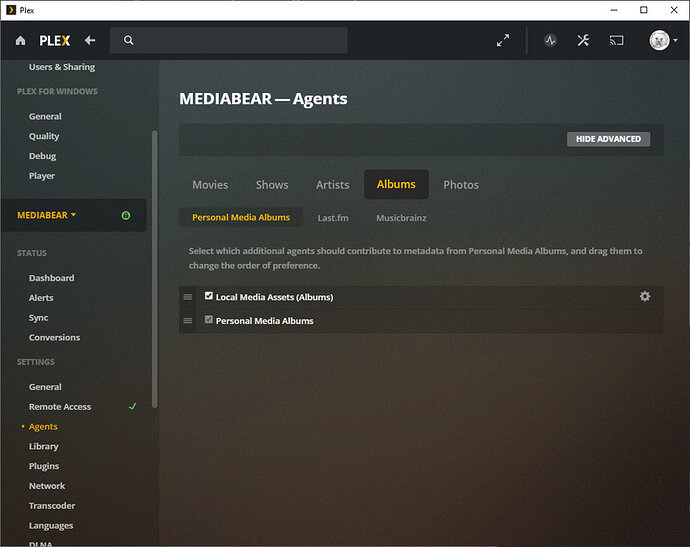The height and width of the screenshot is (547, 690).
Task: Open Debug settings
Action: tap(42, 156)
